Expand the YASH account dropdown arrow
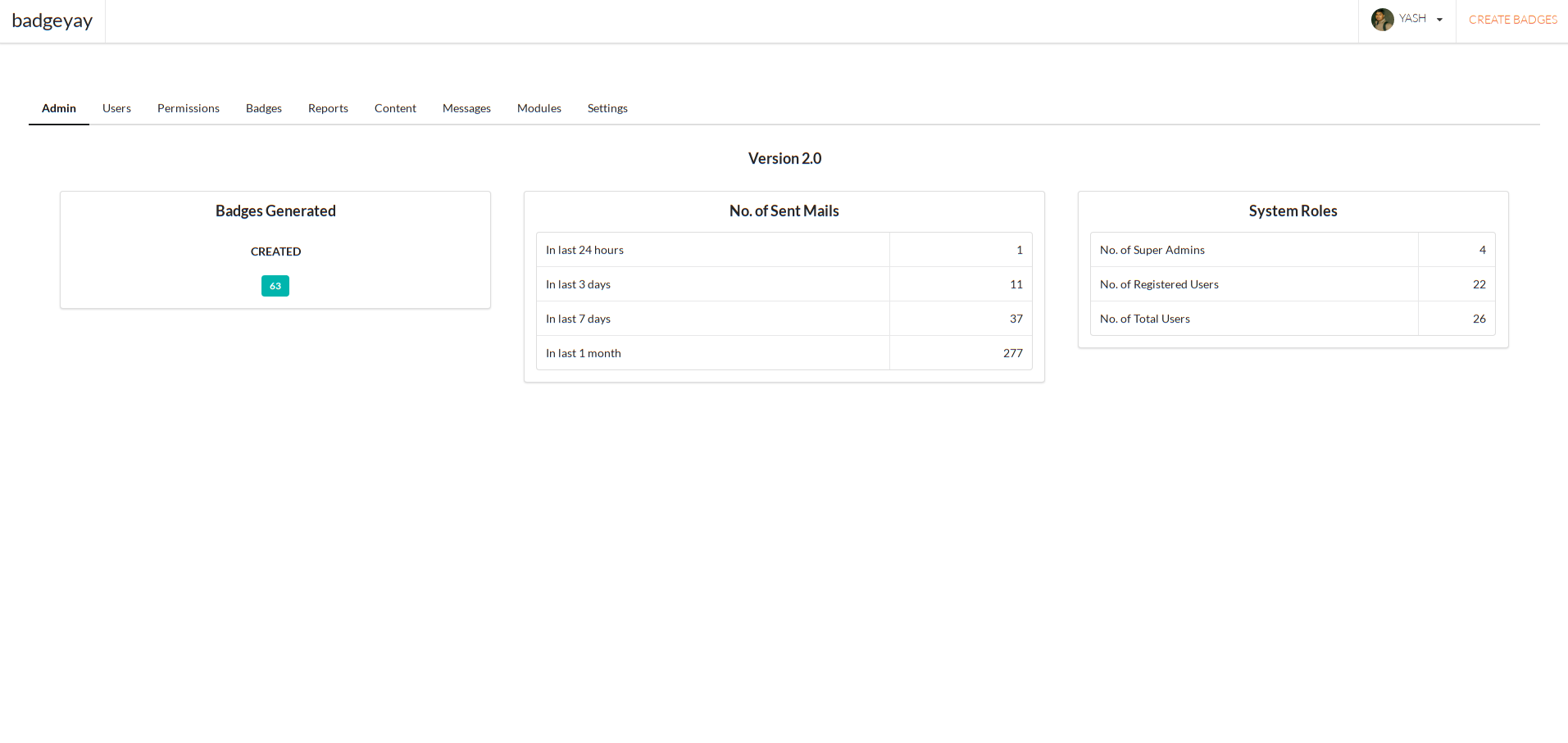 point(1439,20)
